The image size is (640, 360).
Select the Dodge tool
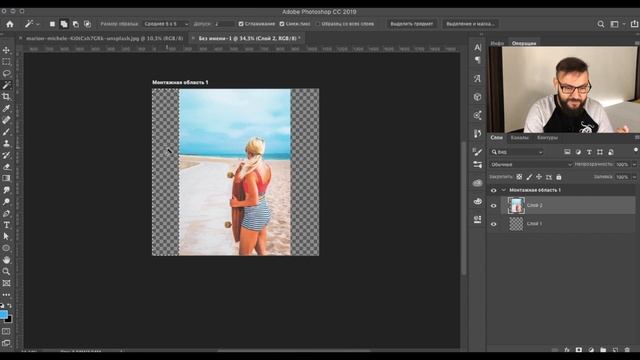(6, 202)
